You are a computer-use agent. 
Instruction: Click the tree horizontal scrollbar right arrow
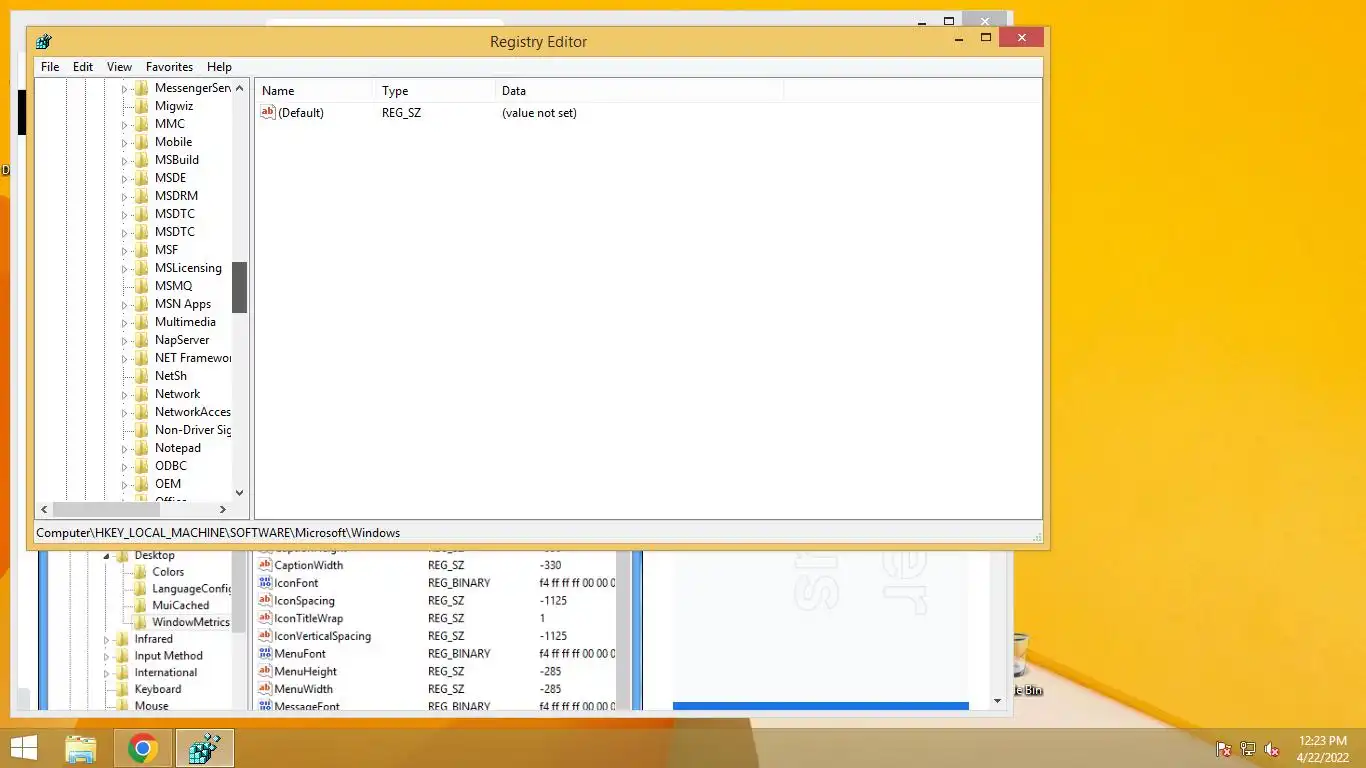point(223,510)
